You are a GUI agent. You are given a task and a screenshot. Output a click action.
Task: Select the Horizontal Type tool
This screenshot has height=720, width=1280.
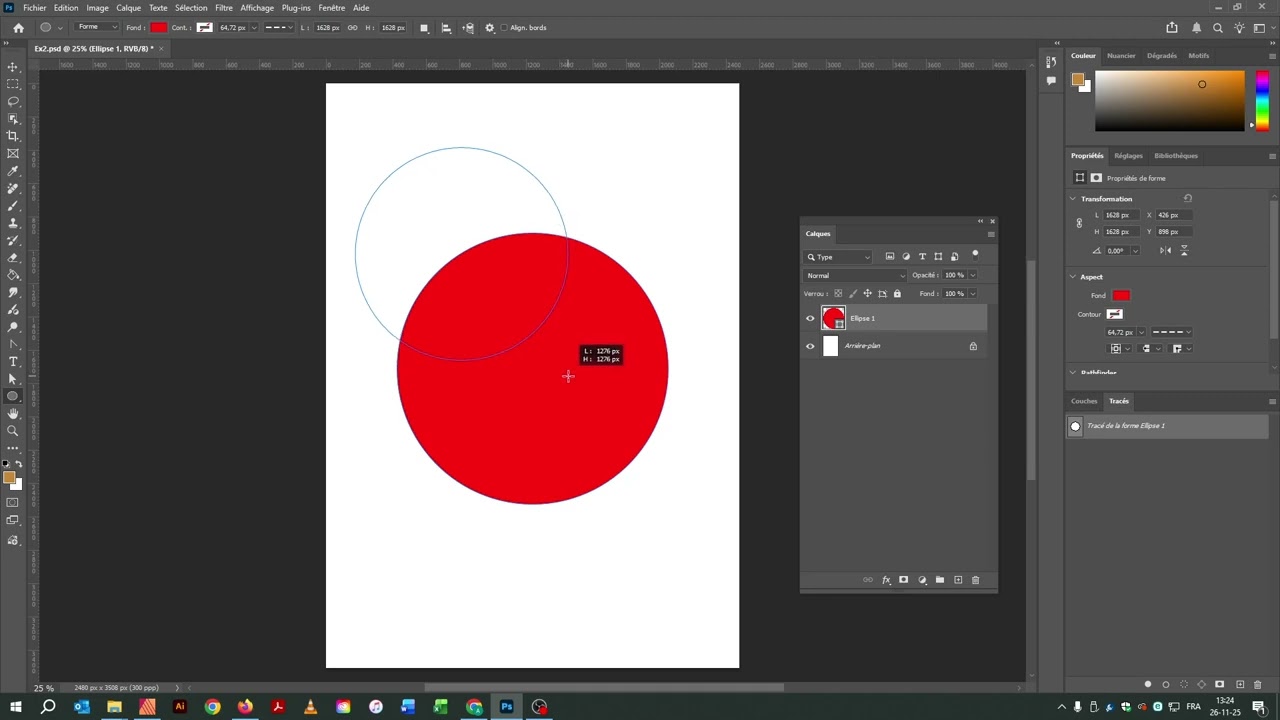point(13,361)
